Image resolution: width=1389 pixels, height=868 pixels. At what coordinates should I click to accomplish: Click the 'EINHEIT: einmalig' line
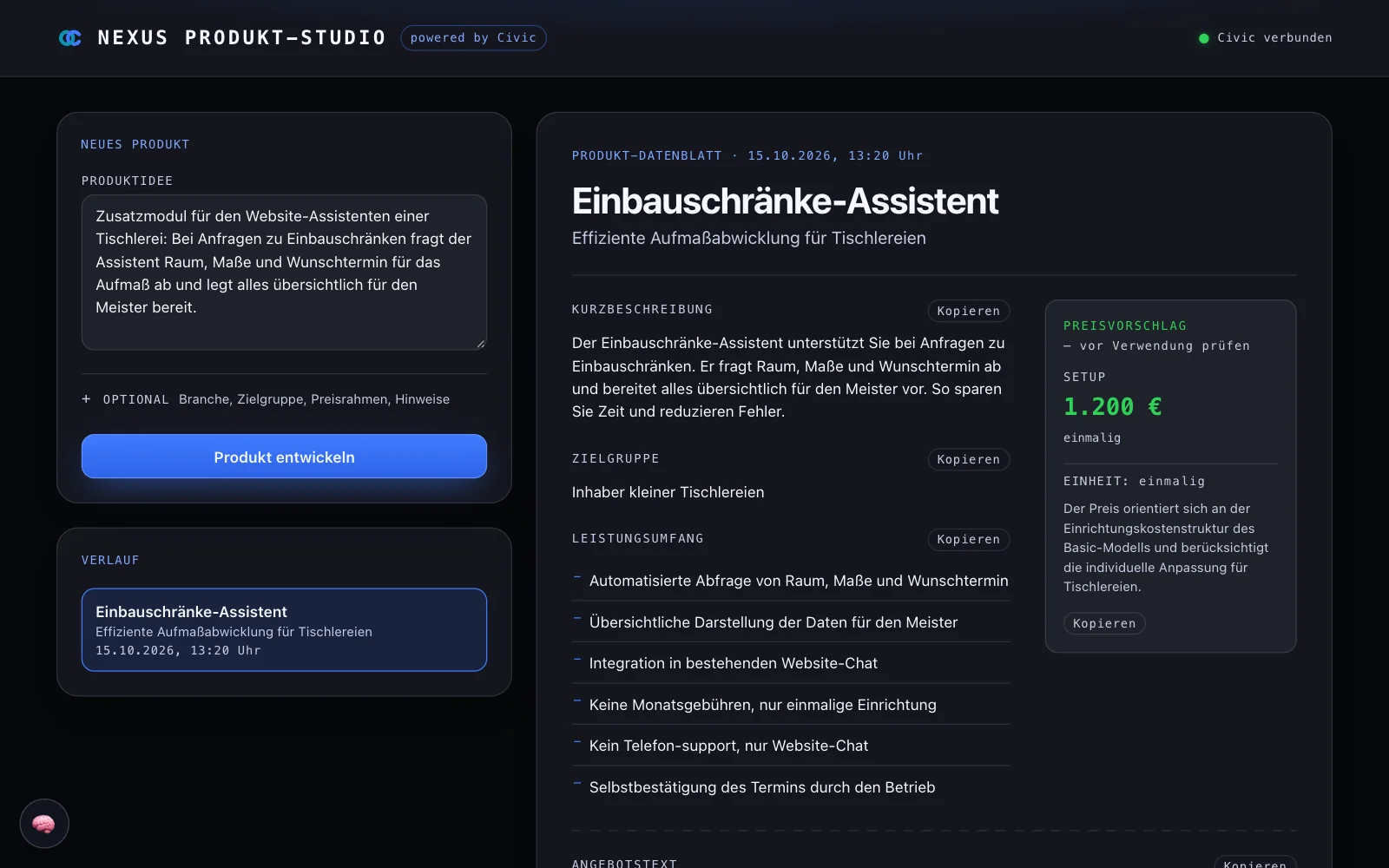[1134, 481]
